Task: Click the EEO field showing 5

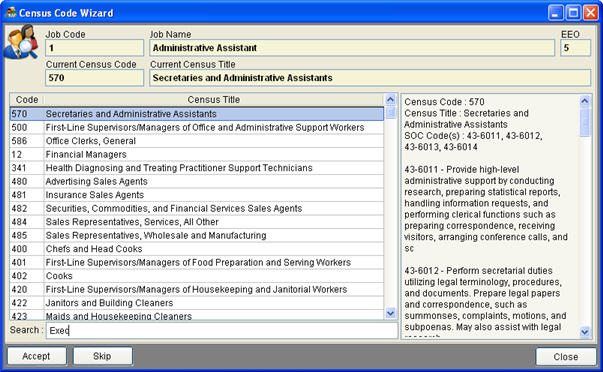Action: pyautogui.click(x=575, y=48)
